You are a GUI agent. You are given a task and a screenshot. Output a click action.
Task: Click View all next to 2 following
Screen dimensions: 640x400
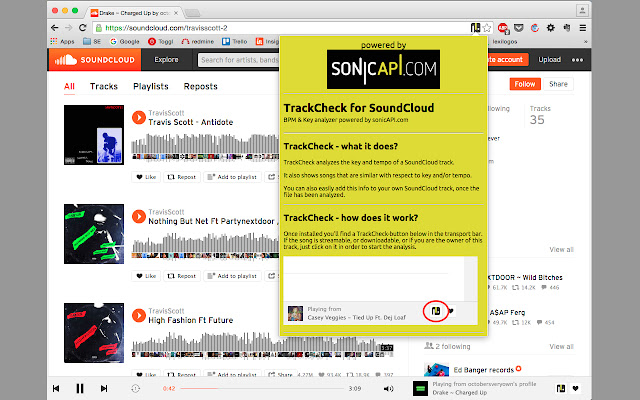pyautogui.click(x=561, y=346)
